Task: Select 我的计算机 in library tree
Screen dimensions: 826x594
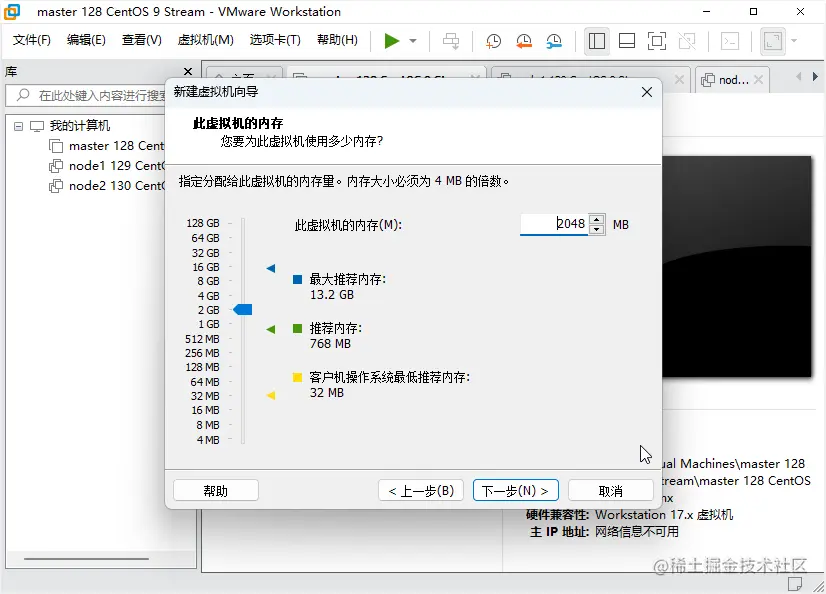Action: 80,126
